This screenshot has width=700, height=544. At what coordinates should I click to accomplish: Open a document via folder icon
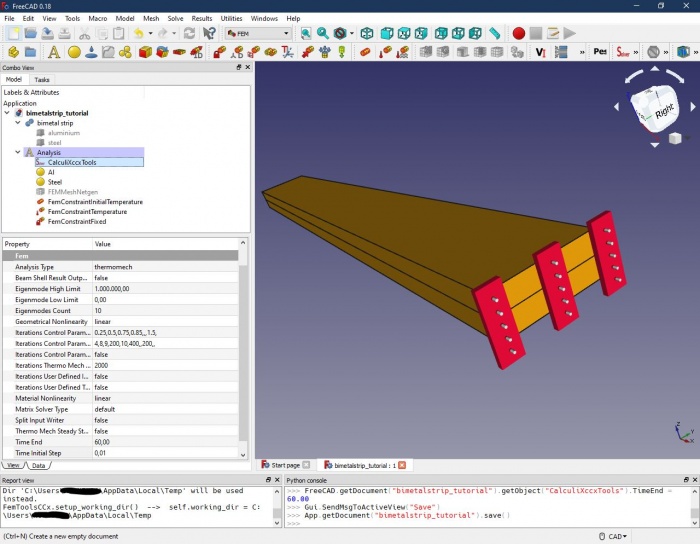coord(30,33)
